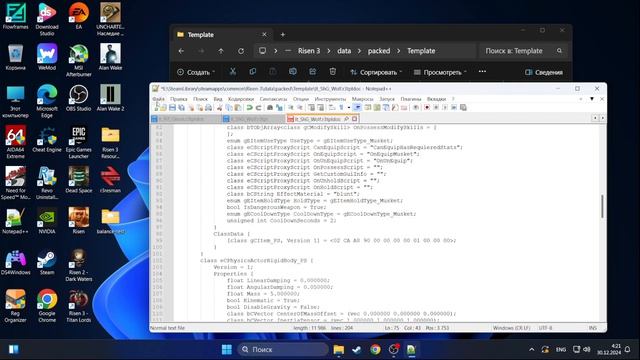Viewport: 640px width, 360px height.
Task: Open Folder as Workspace toolbar icon
Action: point(403,107)
